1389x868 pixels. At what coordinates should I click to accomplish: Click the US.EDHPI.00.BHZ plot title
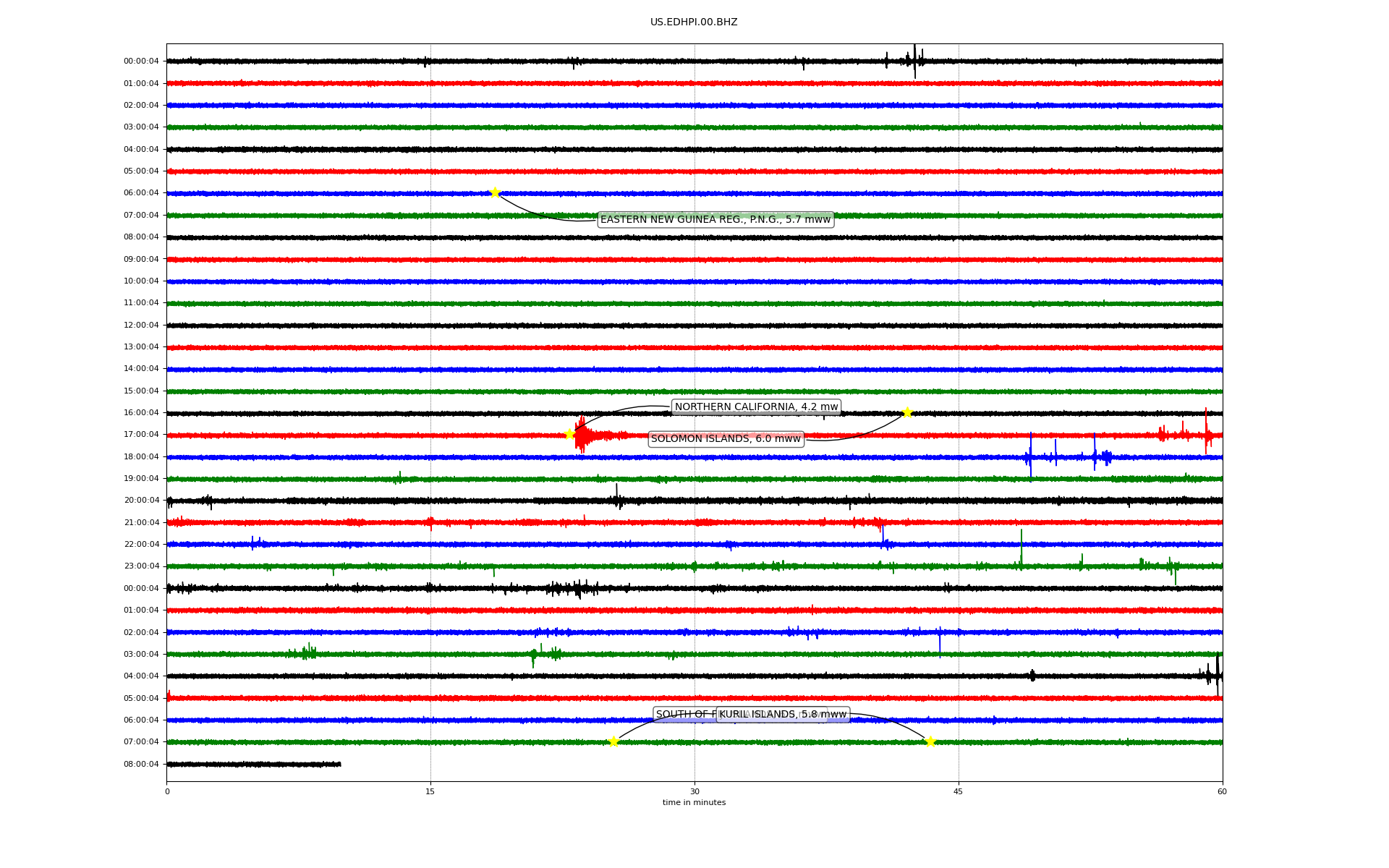coord(694,22)
